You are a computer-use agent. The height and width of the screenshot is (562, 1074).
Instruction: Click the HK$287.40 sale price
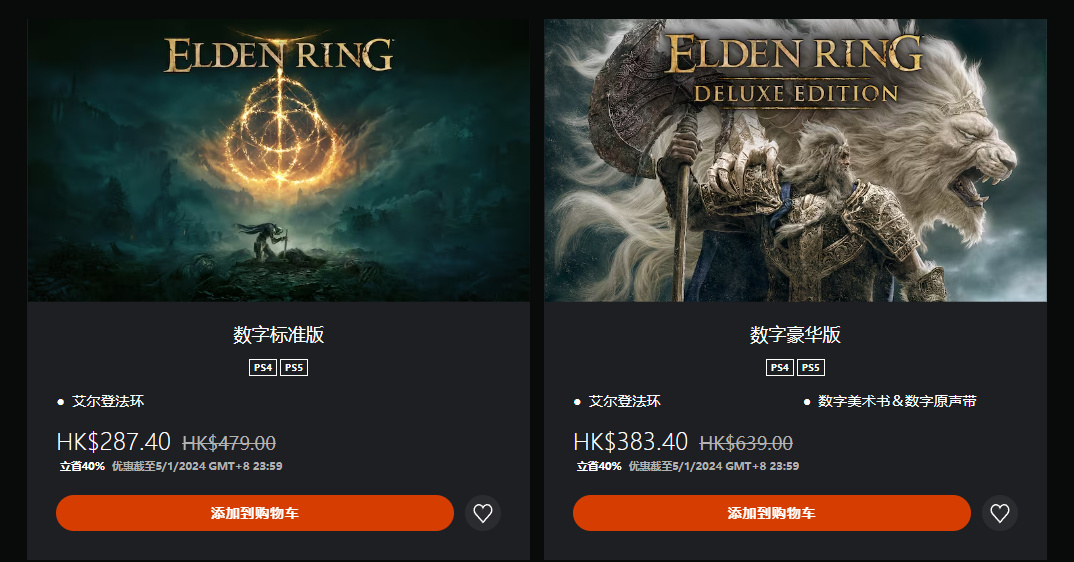[114, 442]
